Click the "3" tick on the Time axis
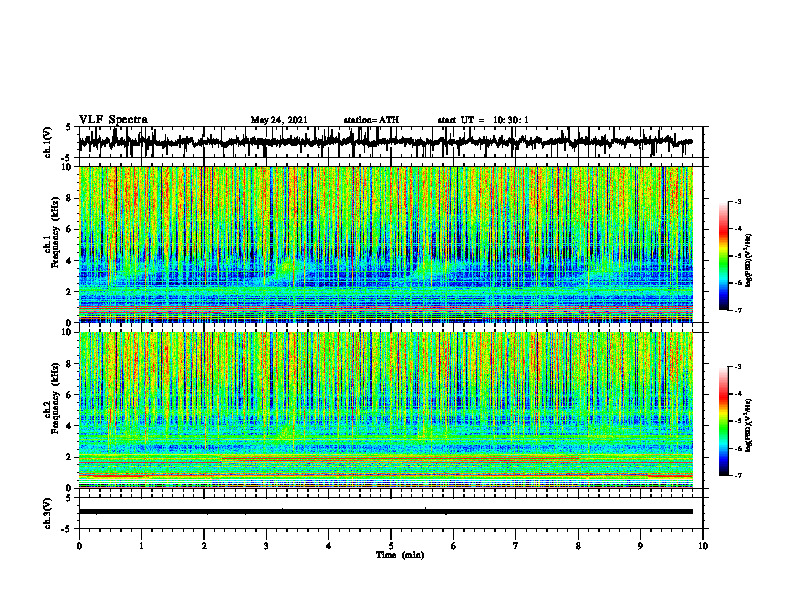792x612 pixels. pyautogui.click(x=266, y=546)
